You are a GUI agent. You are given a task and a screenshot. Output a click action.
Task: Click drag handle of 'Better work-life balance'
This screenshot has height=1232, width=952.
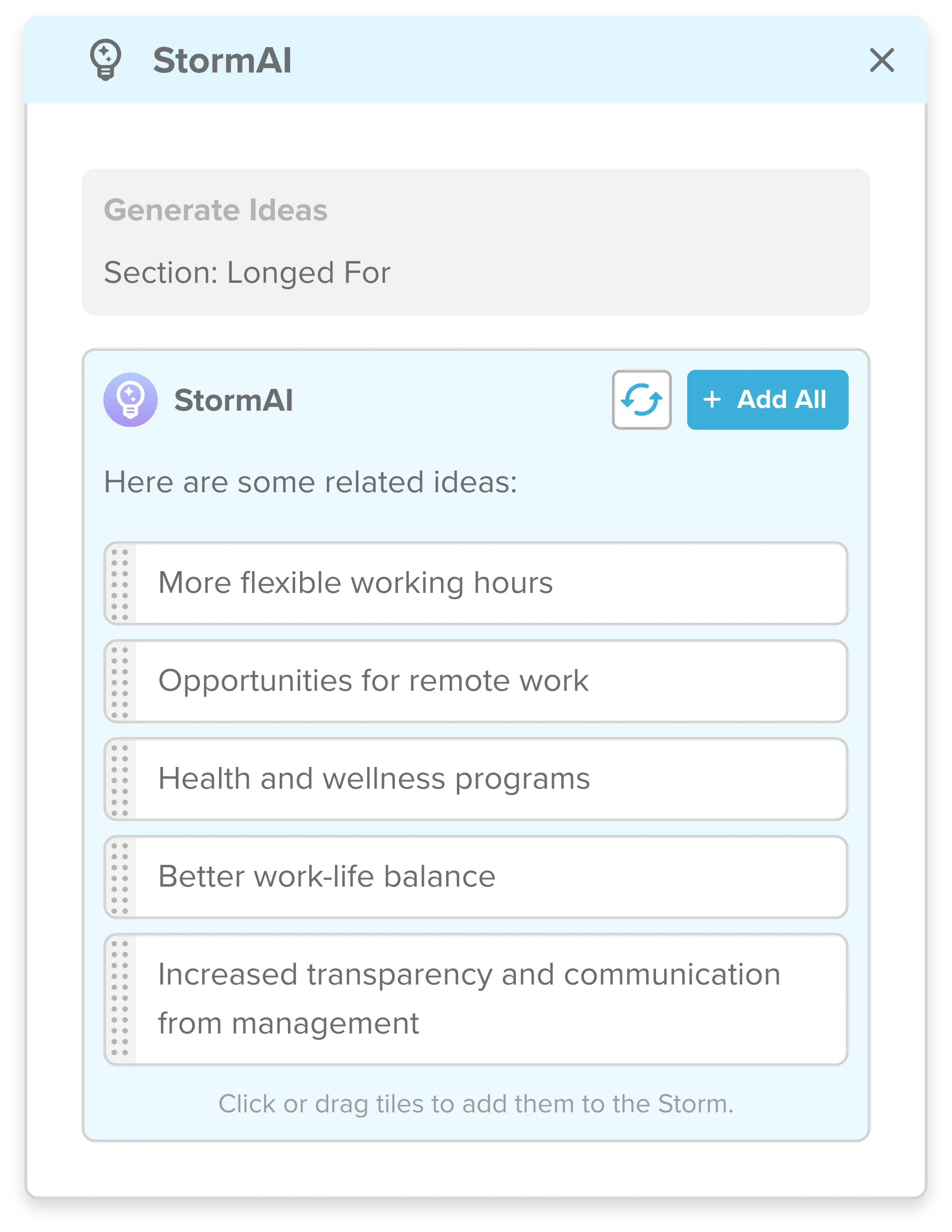click(x=120, y=877)
